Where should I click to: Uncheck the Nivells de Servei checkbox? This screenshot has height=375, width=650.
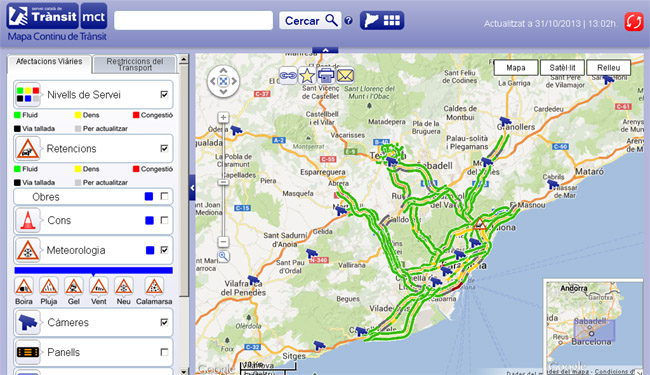(164, 94)
